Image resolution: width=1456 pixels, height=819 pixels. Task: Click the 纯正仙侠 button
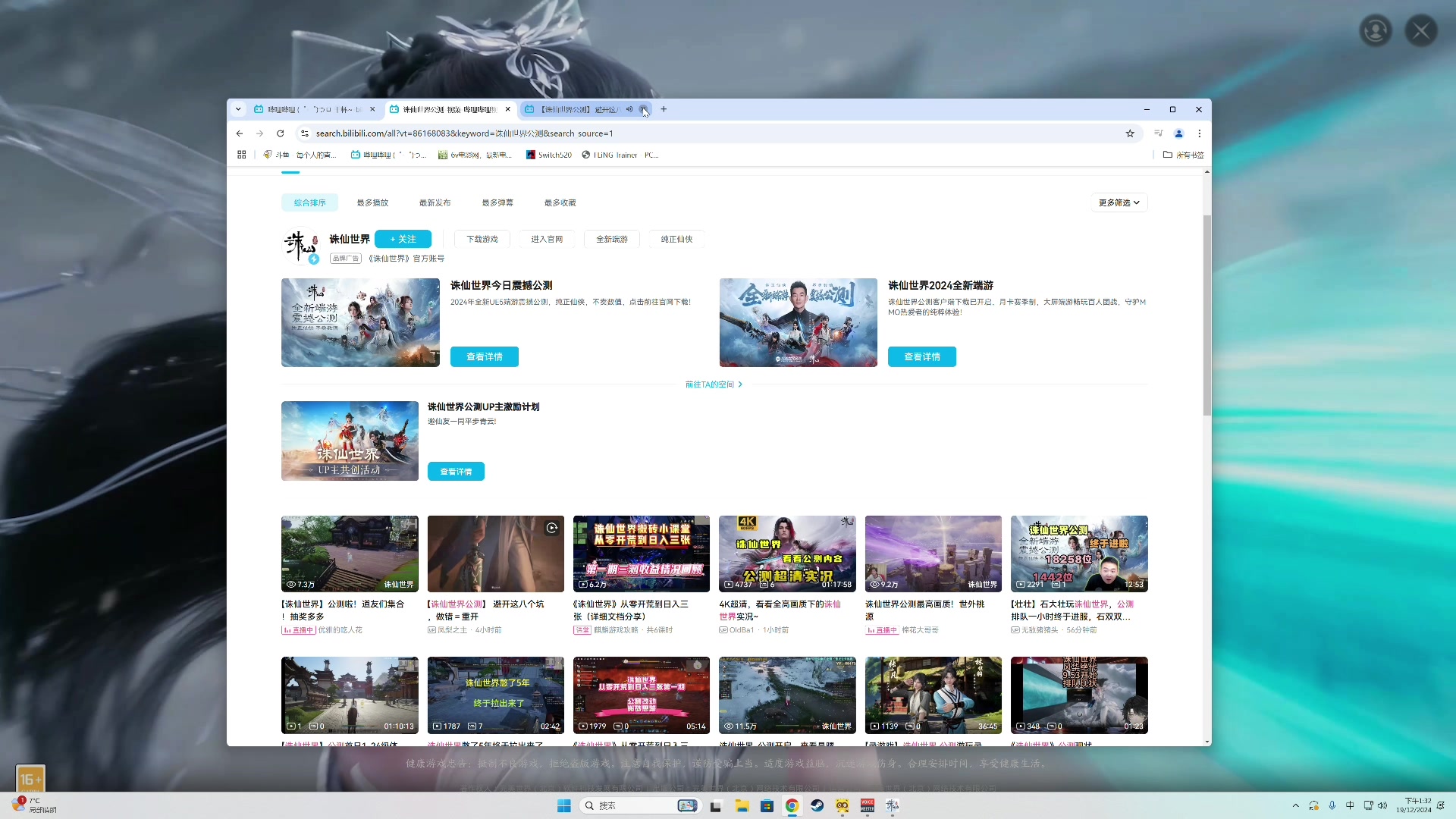676,239
